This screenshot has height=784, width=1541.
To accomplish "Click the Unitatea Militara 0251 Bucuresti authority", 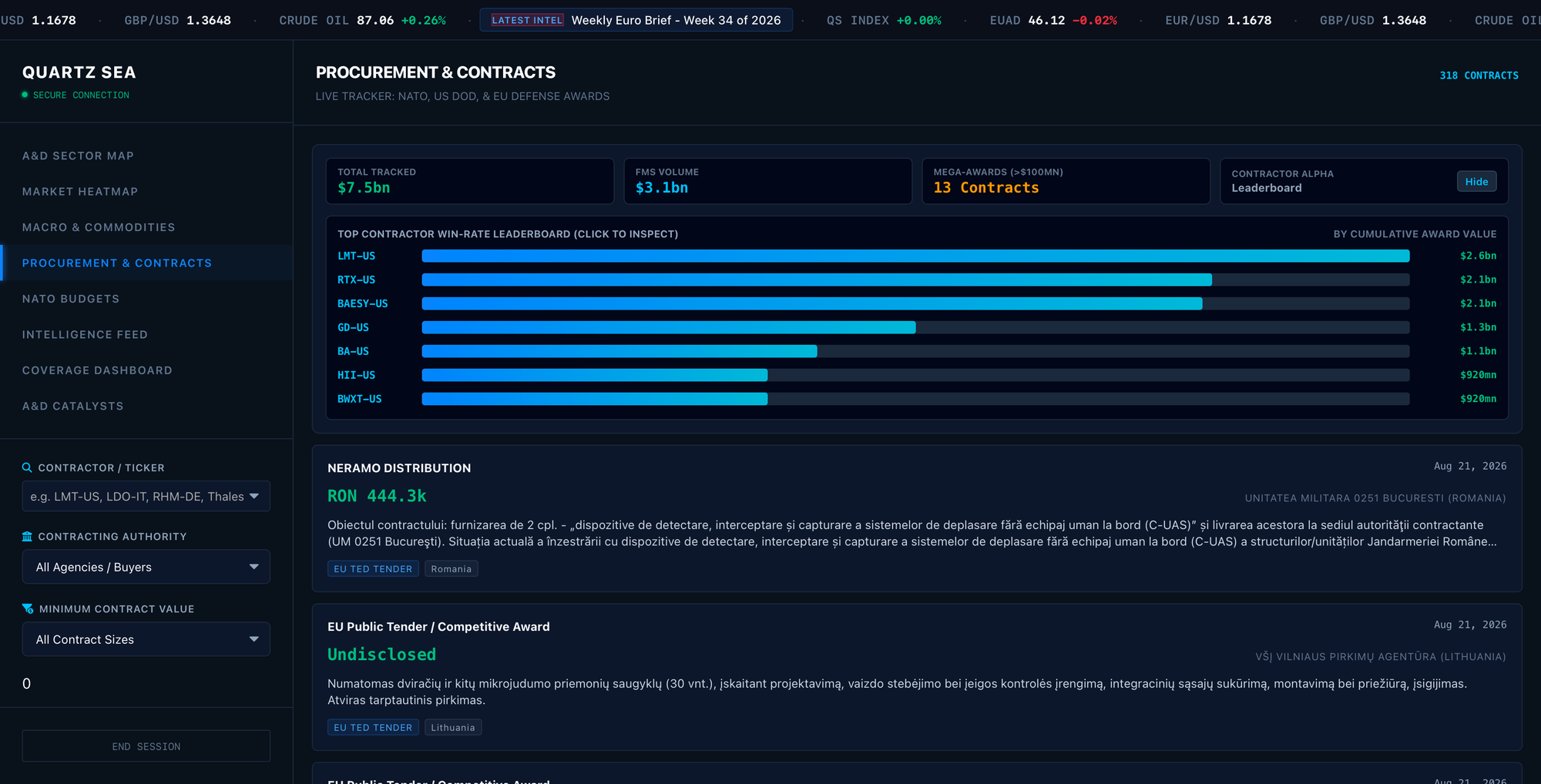I will pos(1375,498).
